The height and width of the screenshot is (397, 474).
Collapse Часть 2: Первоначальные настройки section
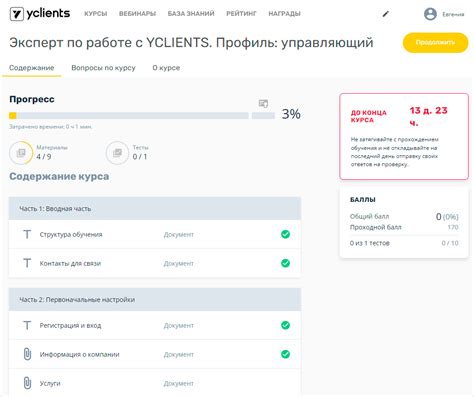(155, 299)
